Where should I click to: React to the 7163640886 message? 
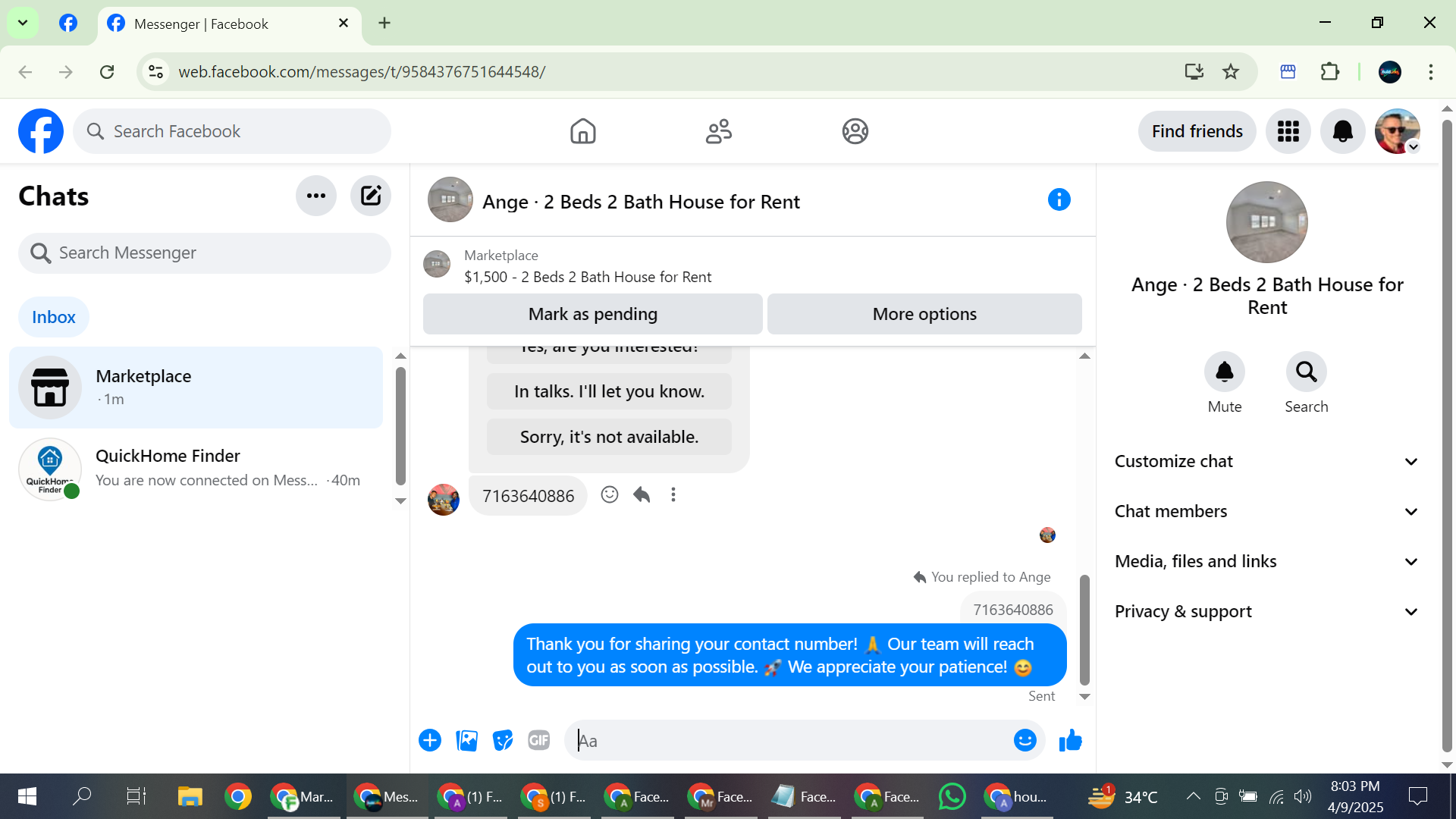609,495
